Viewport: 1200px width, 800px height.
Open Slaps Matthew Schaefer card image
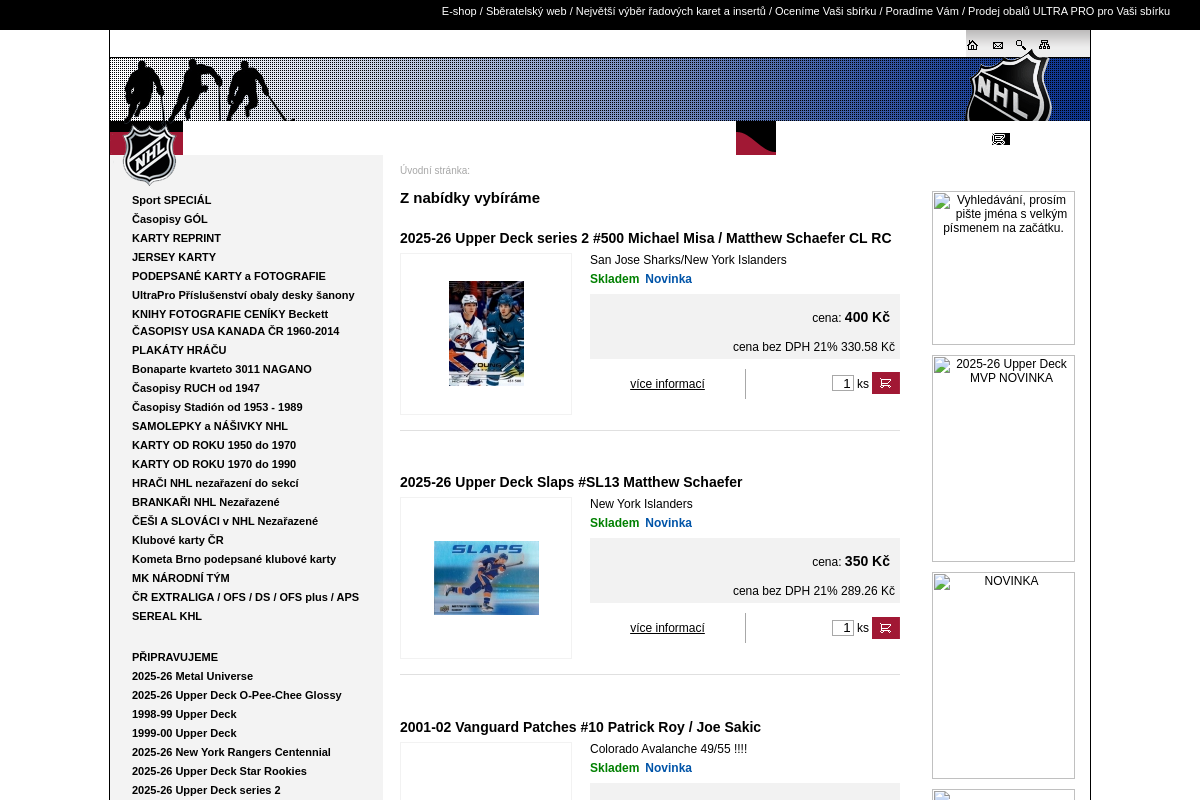486,578
